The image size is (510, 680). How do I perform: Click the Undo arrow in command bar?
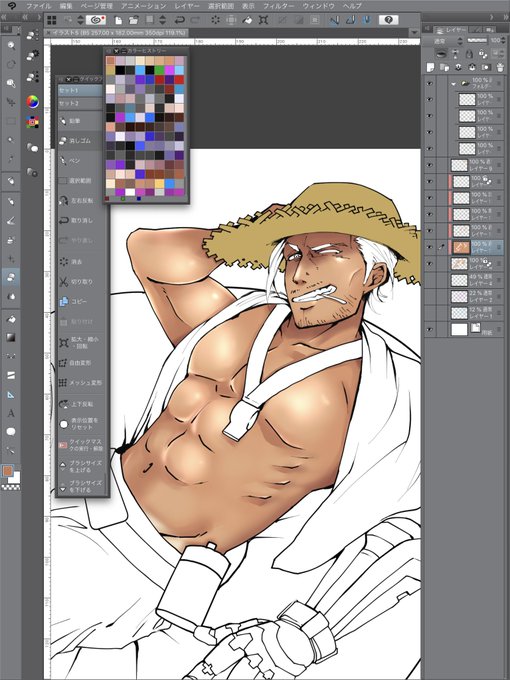pos(180,20)
